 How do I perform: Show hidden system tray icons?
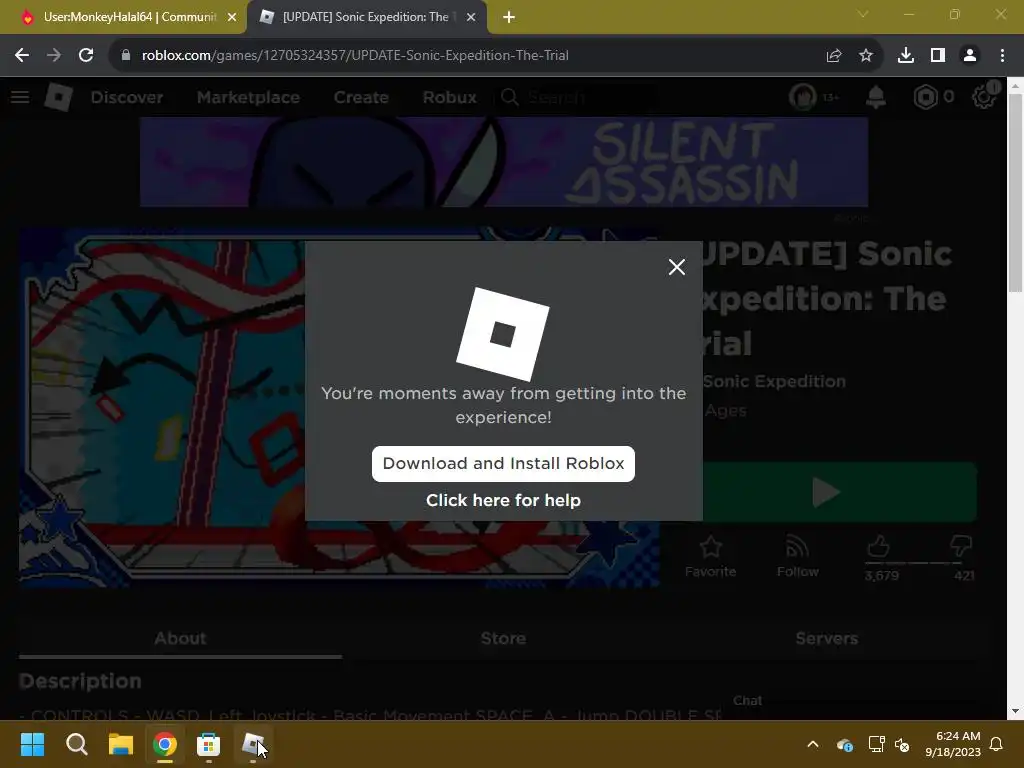pos(813,744)
